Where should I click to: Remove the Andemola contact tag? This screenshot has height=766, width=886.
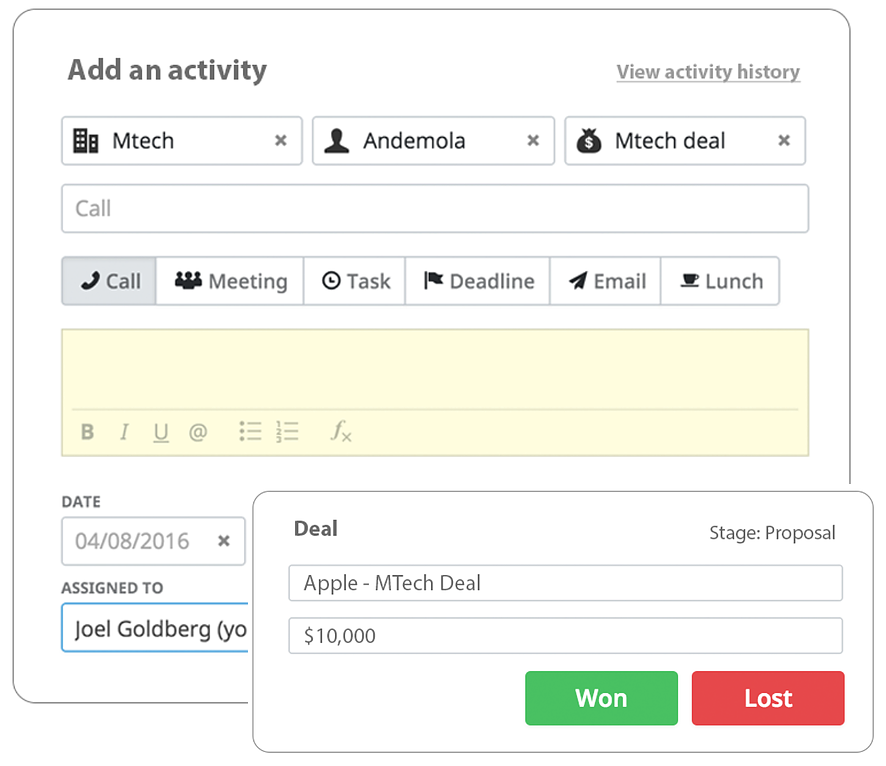click(x=533, y=141)
